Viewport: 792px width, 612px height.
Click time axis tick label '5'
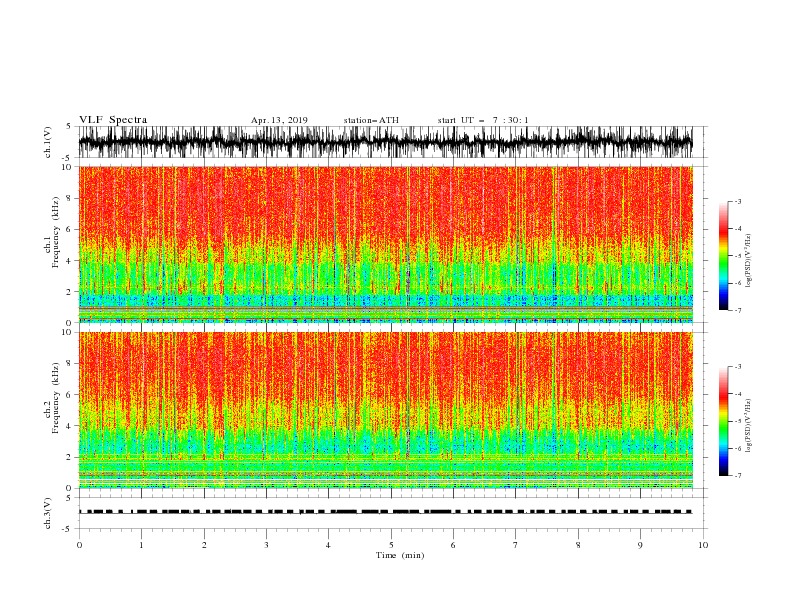point(391,545)
